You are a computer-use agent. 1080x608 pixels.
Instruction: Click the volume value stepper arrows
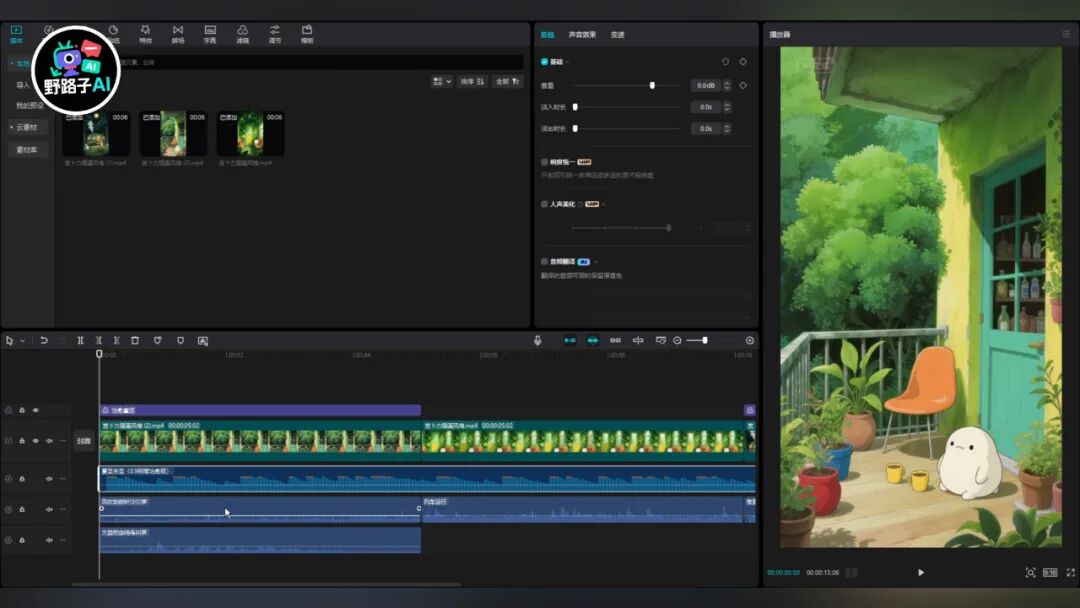point(727,85)
